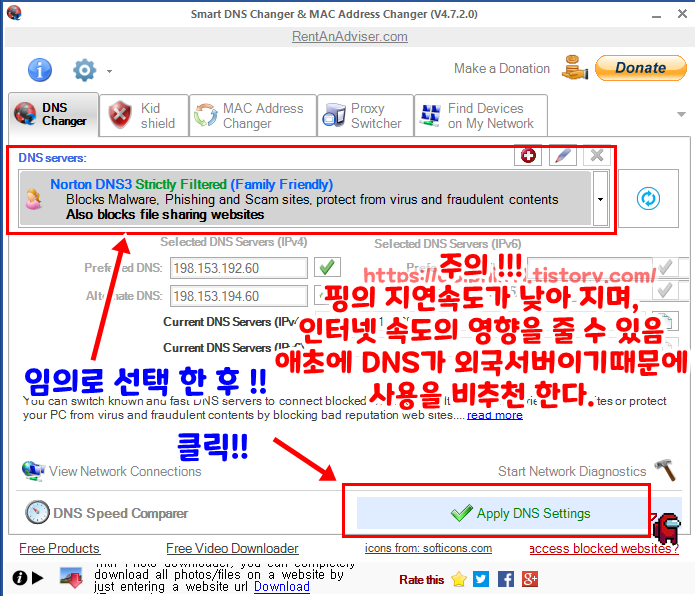Click the app logo in the title bar
The width and height of the screenshot is (695, 596).
(x=14, y=12)
